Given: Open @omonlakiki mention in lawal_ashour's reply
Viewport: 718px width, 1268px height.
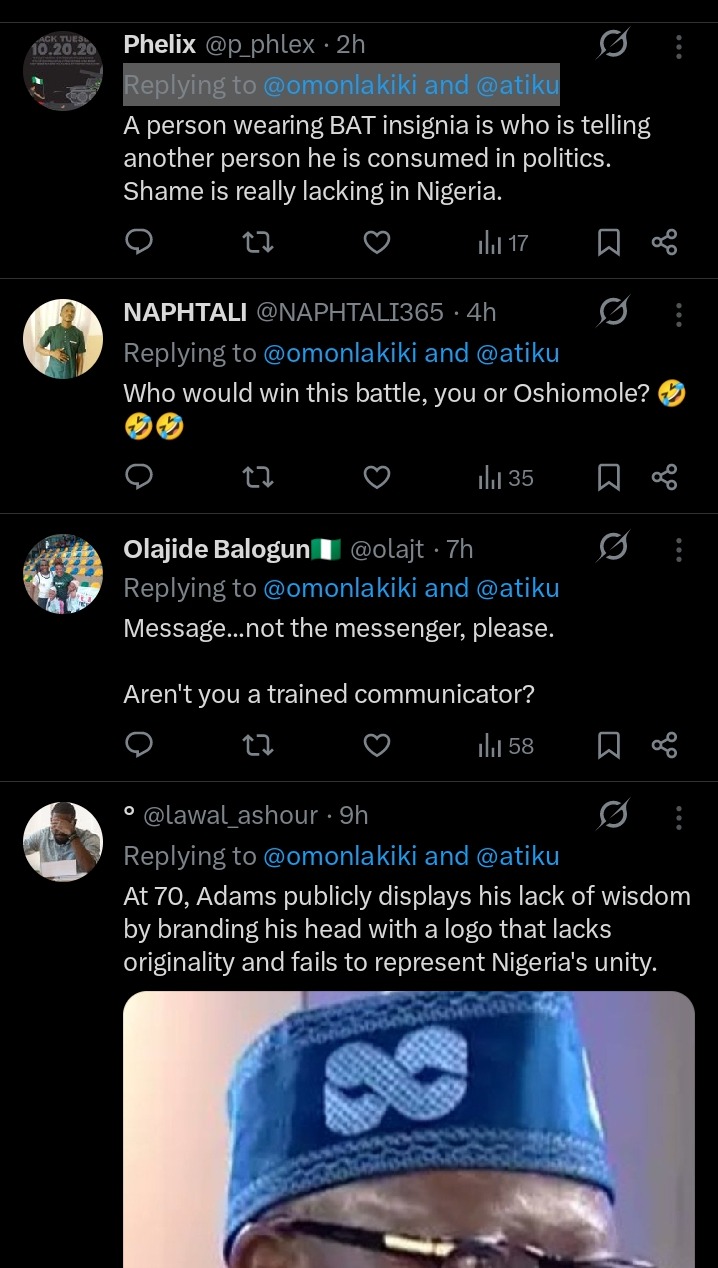Looking at the screenshot, I should [340, 856].
